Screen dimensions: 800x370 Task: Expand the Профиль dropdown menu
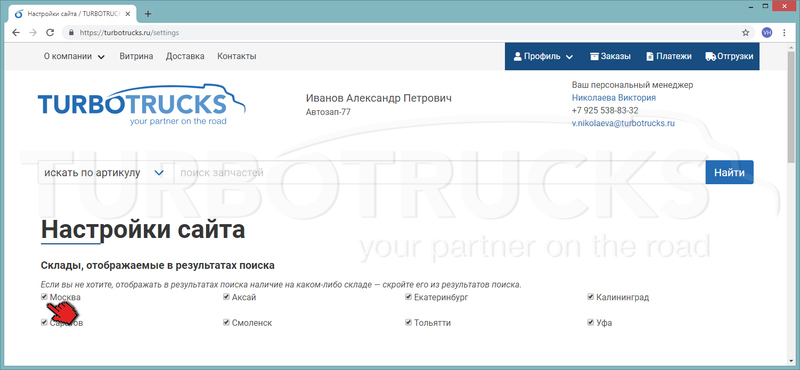[543, 56]
